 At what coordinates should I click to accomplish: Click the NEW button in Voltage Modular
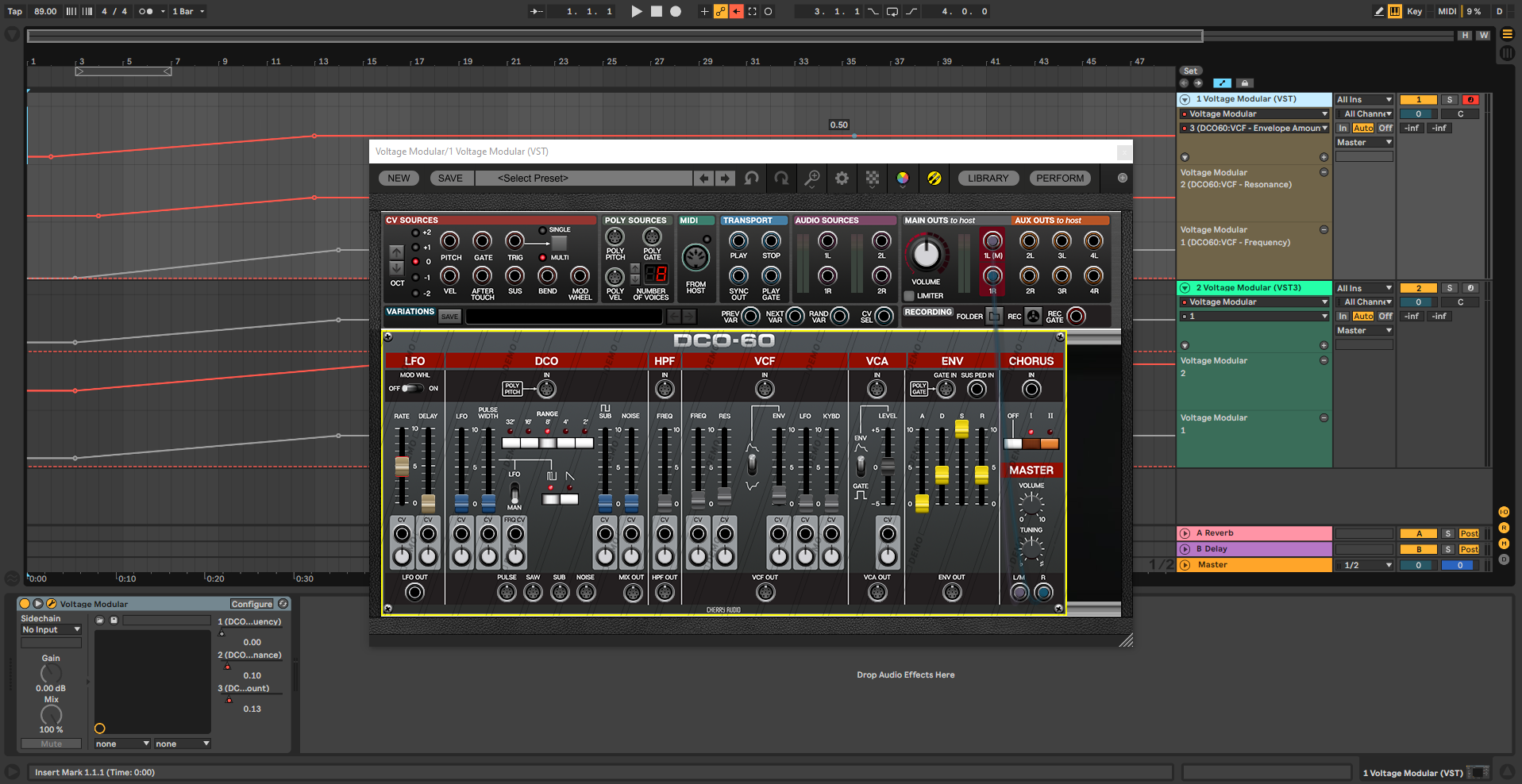(399, 179)
